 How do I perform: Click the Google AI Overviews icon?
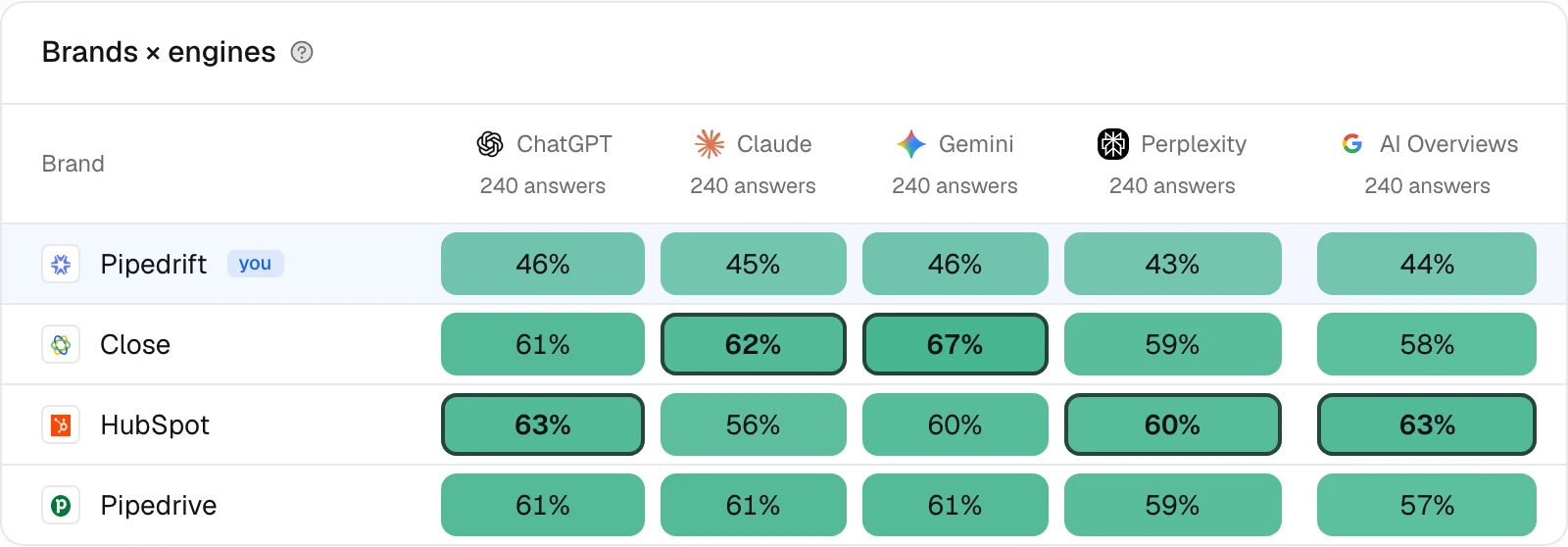1352,144
